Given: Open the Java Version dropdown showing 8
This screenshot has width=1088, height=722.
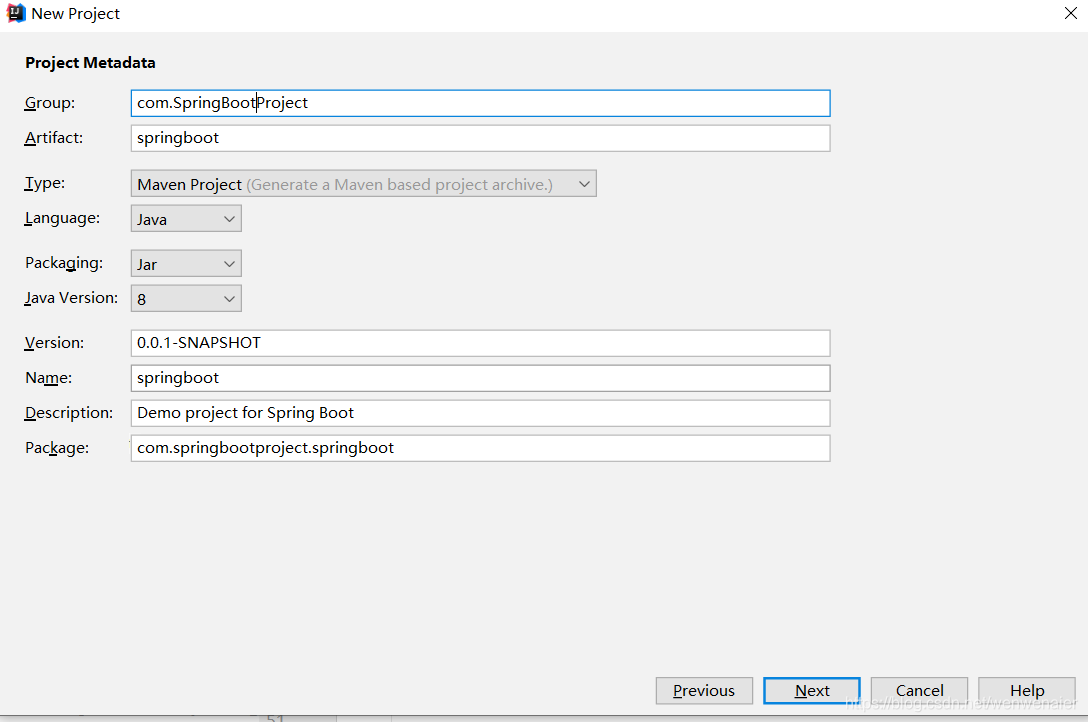Looking at the screenshot, I should coord(186,299).
